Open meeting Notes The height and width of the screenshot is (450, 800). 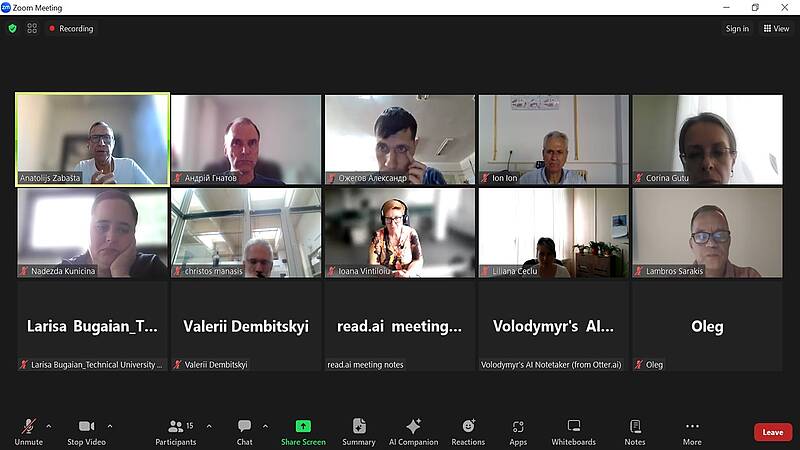tap(635, 432)
